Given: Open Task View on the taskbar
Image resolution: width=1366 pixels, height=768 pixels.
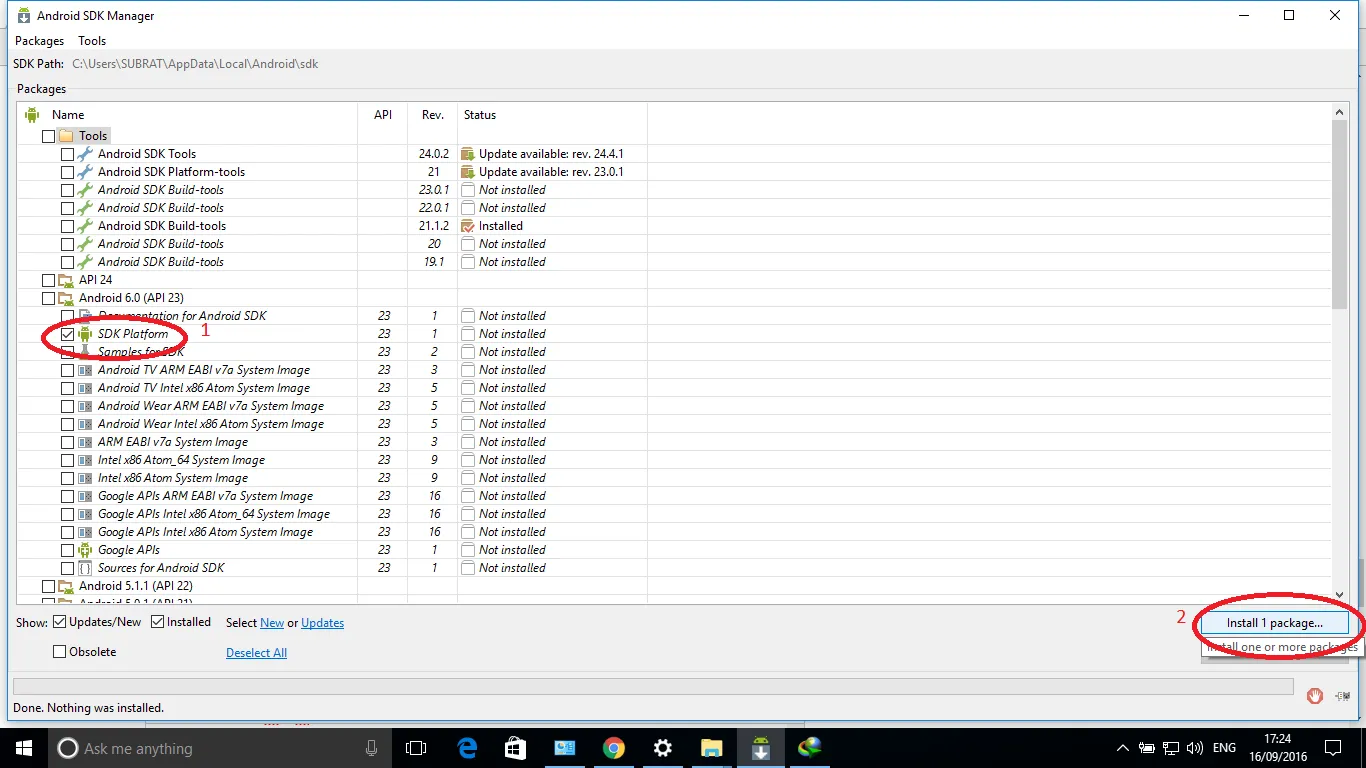Looking at the screenshot, I should pyautogui.click(x=416, y=748).
